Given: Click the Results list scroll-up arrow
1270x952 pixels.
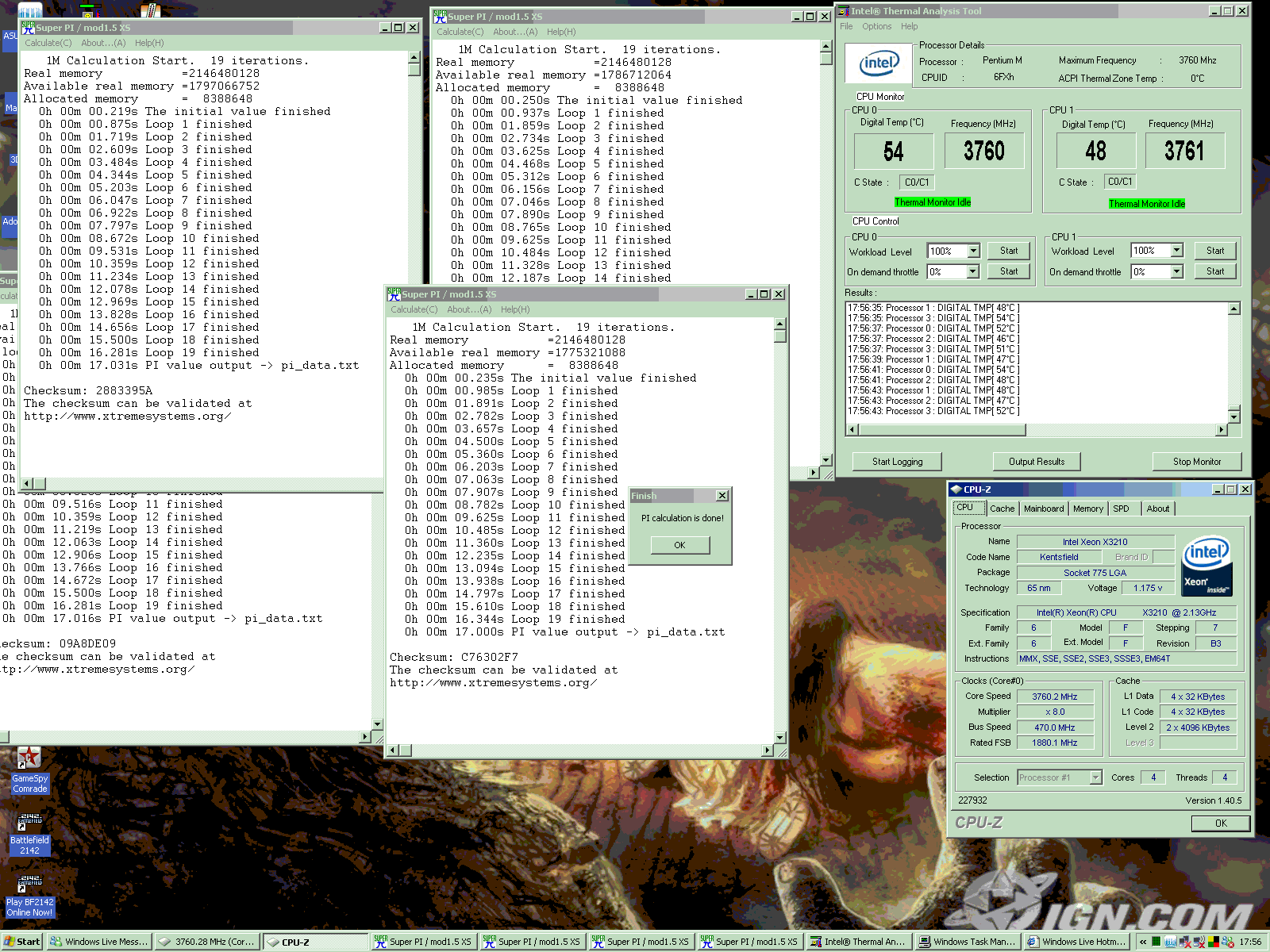Looking at the screenshot, I should [x=1233, y=309].
